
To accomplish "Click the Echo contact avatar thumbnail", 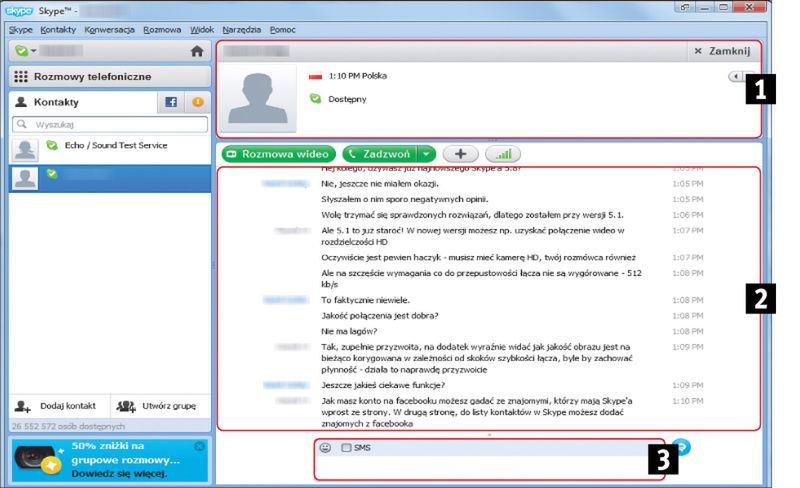I will pos(24,150).
